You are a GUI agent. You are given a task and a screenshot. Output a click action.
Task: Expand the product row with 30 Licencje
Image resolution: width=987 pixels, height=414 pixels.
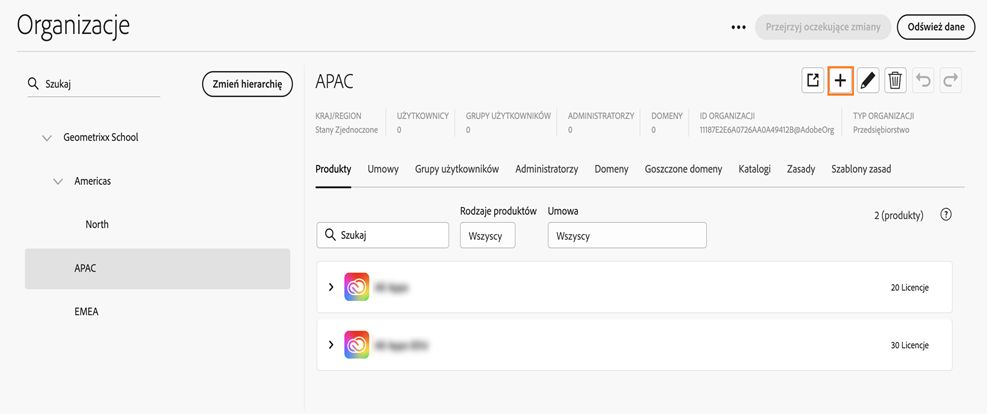331,345
